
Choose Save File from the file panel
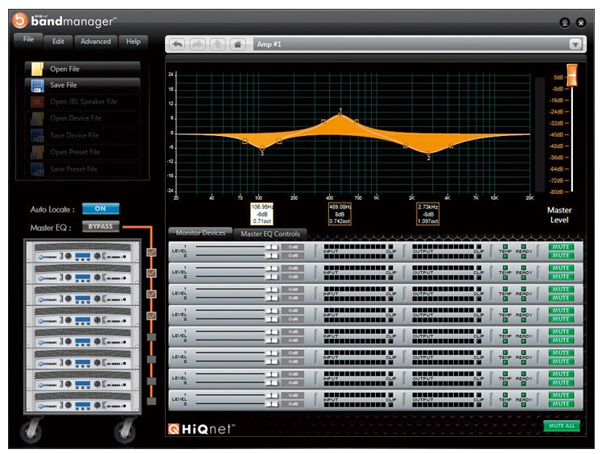click(83, 85)
